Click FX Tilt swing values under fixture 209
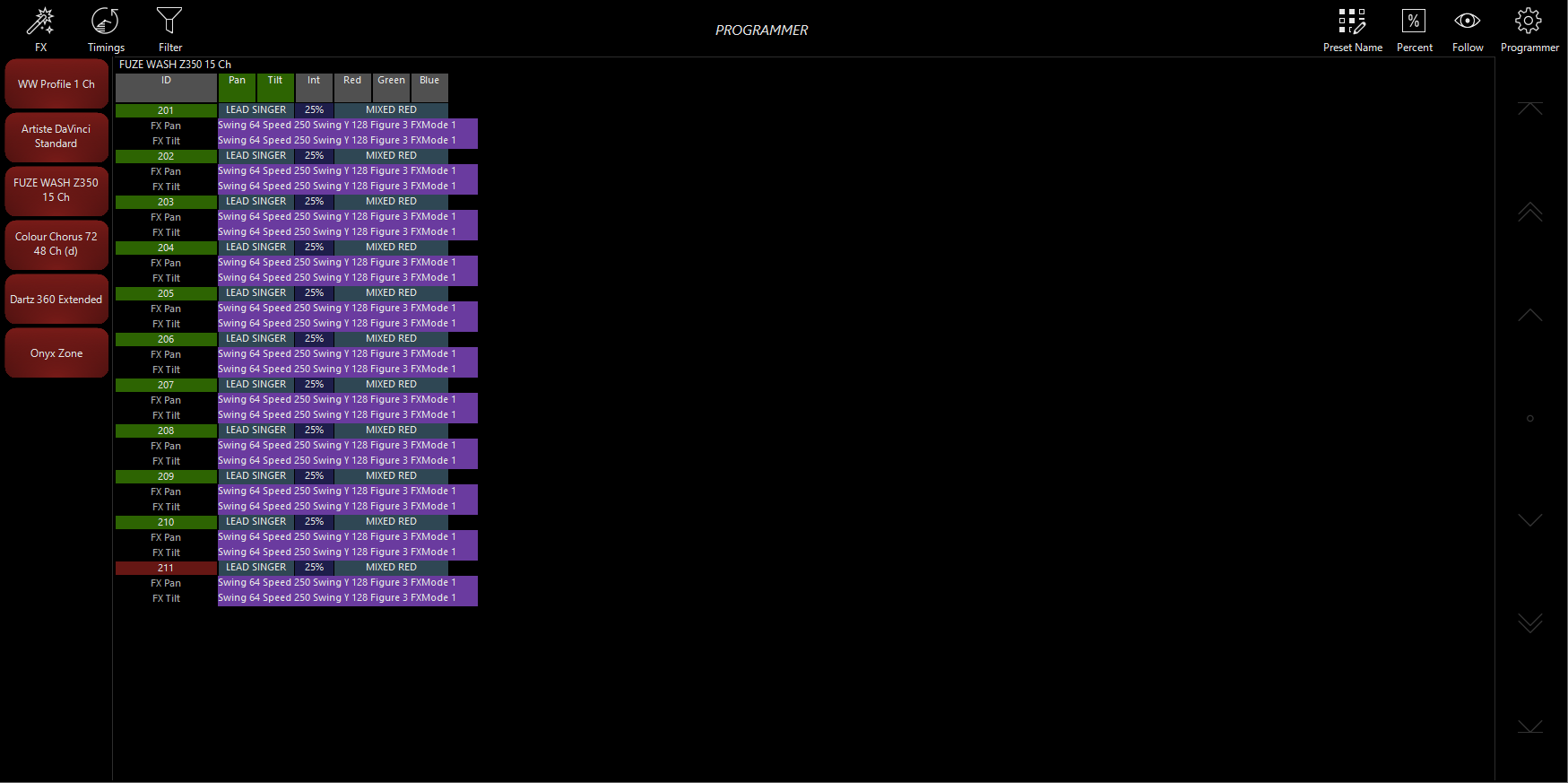Image resolution: width=1568 pixels, height=783 pixels. pyautogui.click(x=348, y=507)
